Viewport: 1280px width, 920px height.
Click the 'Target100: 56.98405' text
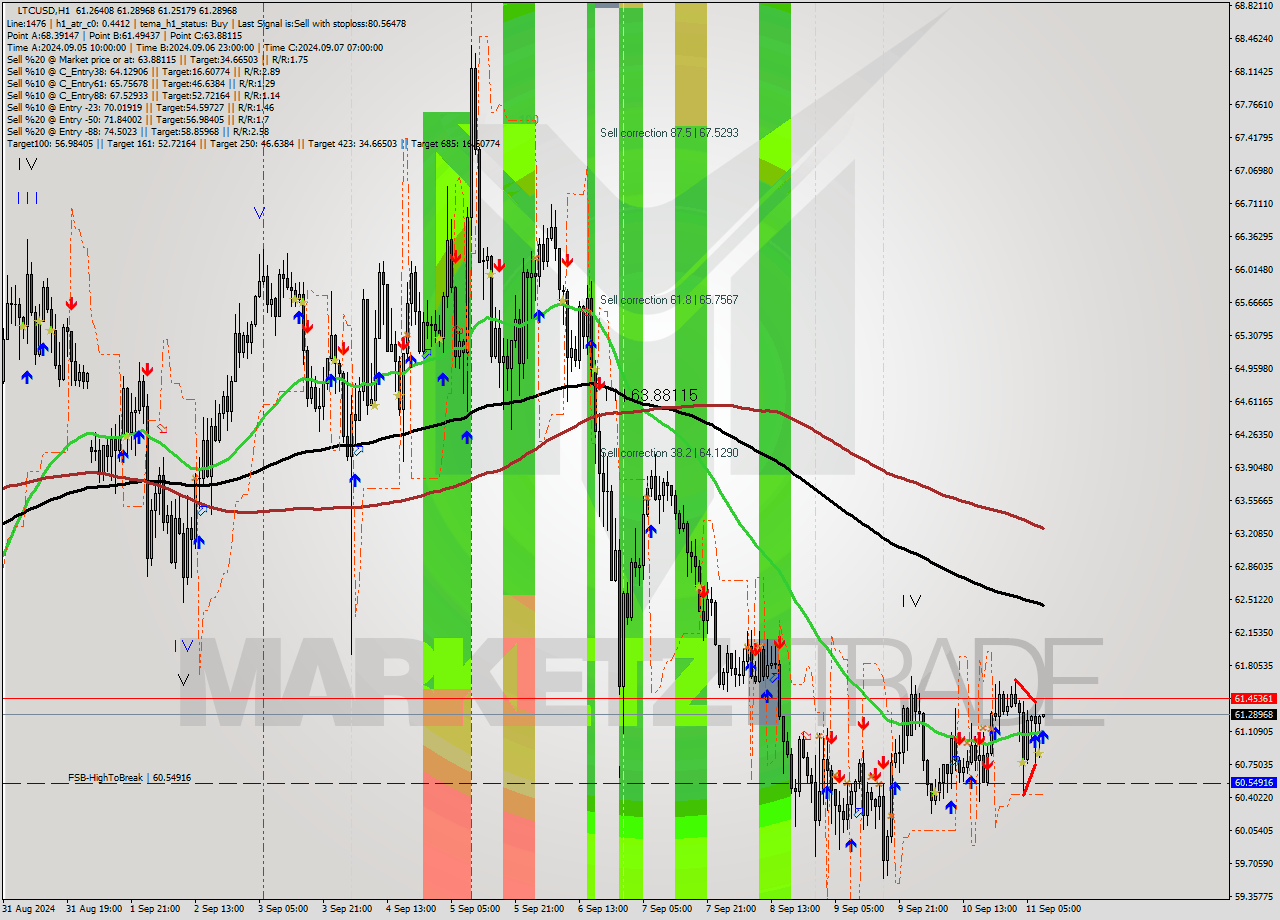point(50,143)
